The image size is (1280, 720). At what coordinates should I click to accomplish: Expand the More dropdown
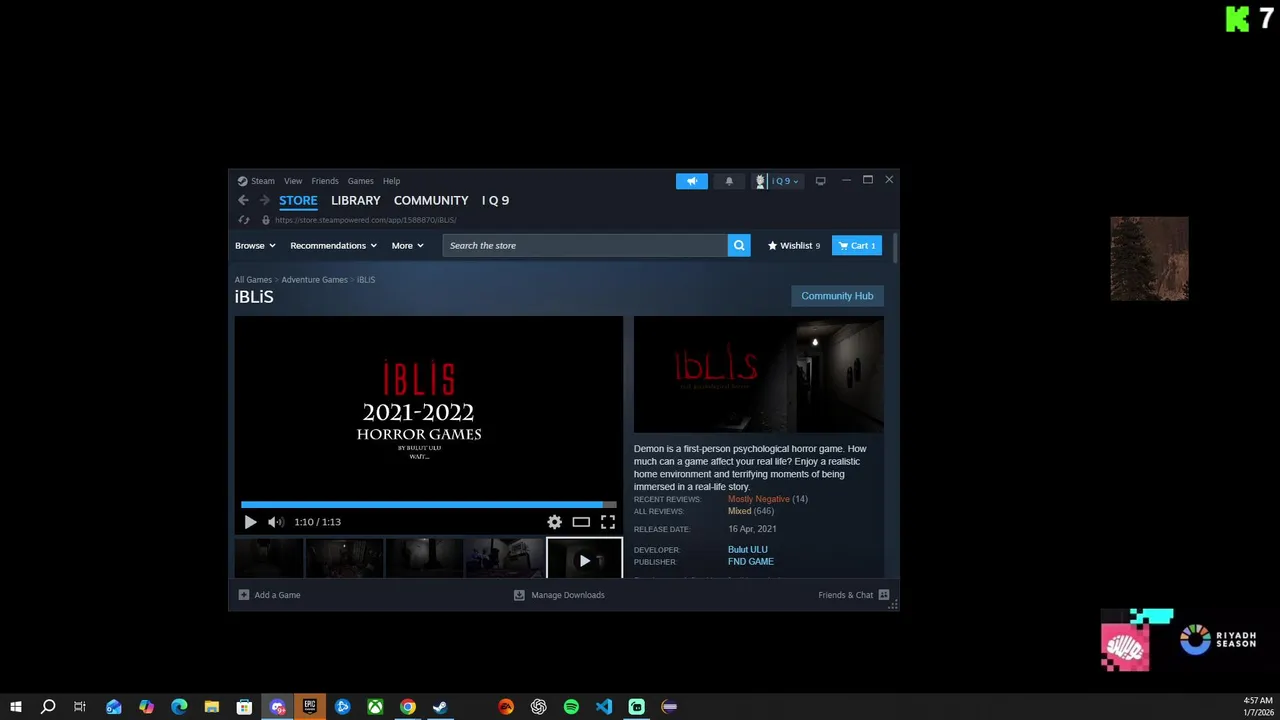[x=407, y=245]
